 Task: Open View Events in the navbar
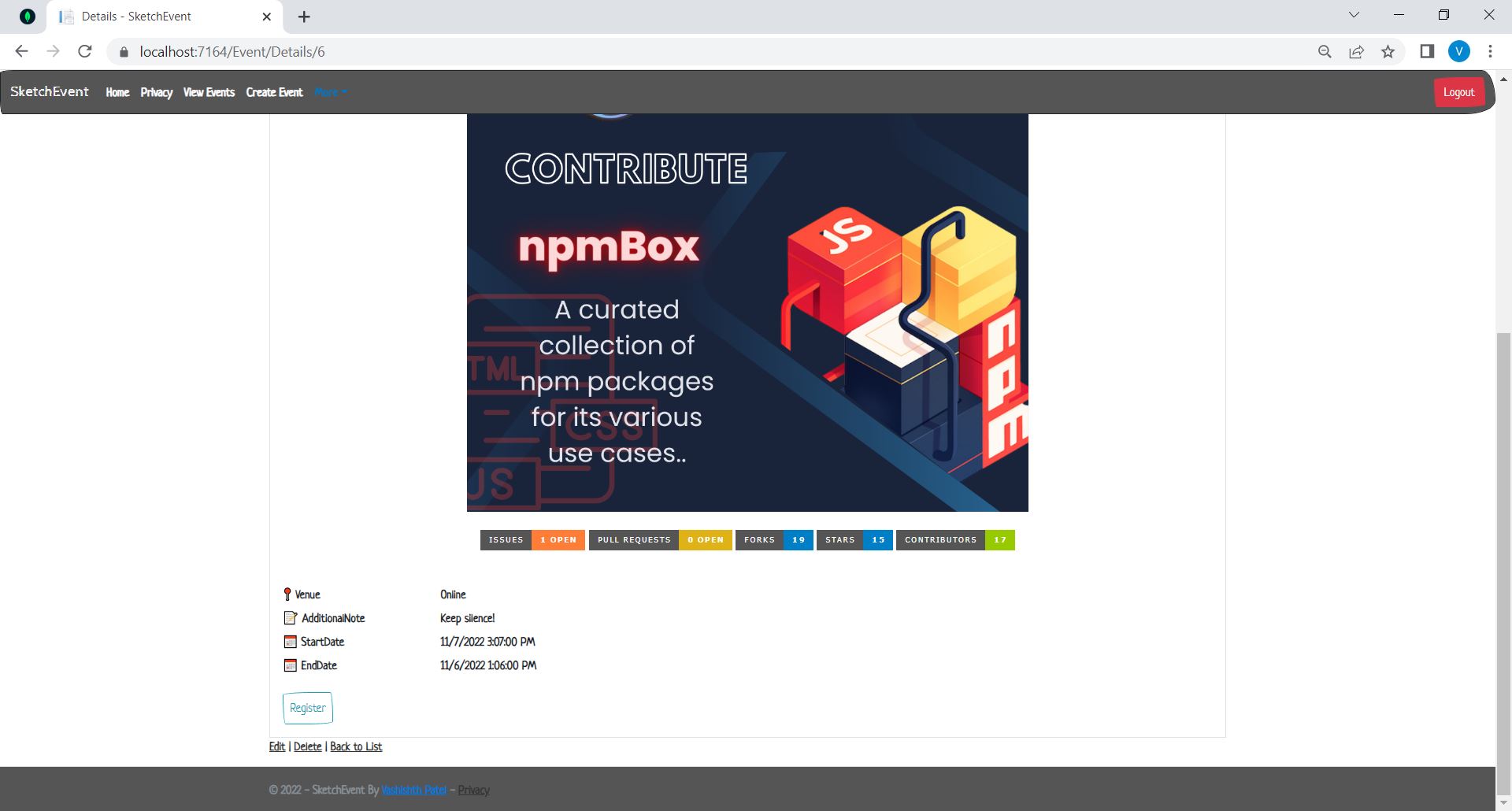coord(209,92)
